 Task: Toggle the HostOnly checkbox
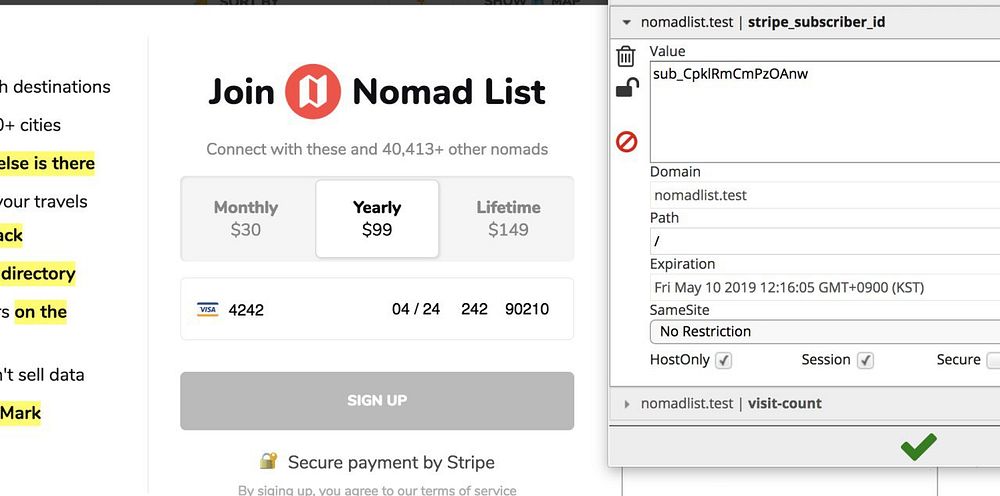tap(723, 360)
